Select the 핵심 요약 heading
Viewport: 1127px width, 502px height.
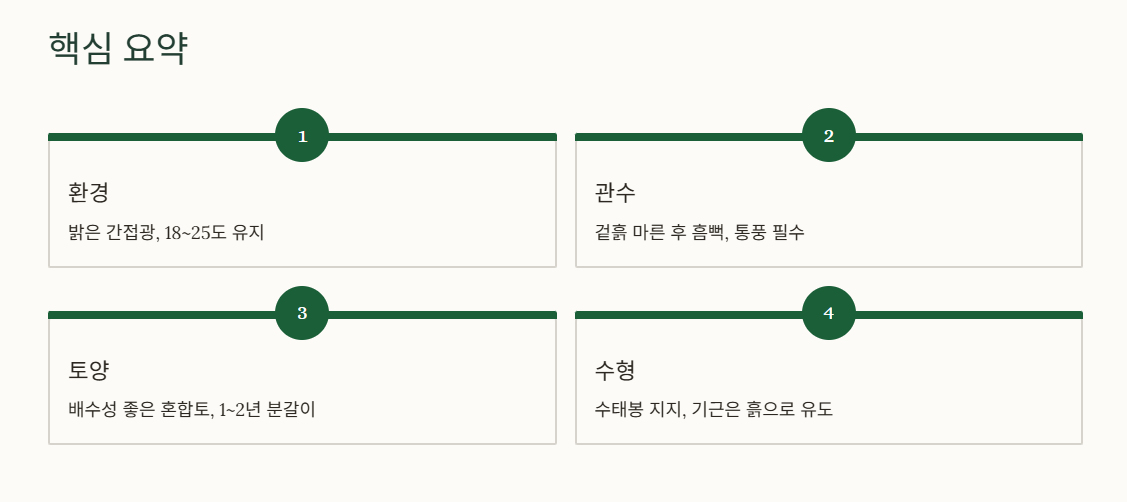click(x=118, y=49)
